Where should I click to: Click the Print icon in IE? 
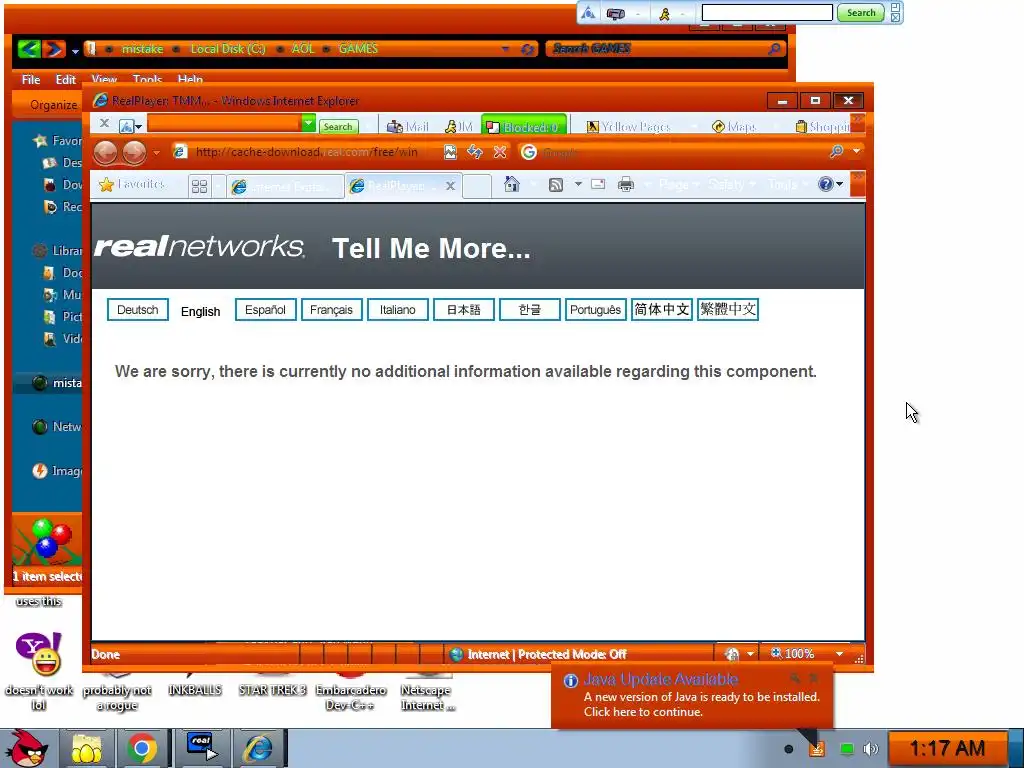pos(626,184)
